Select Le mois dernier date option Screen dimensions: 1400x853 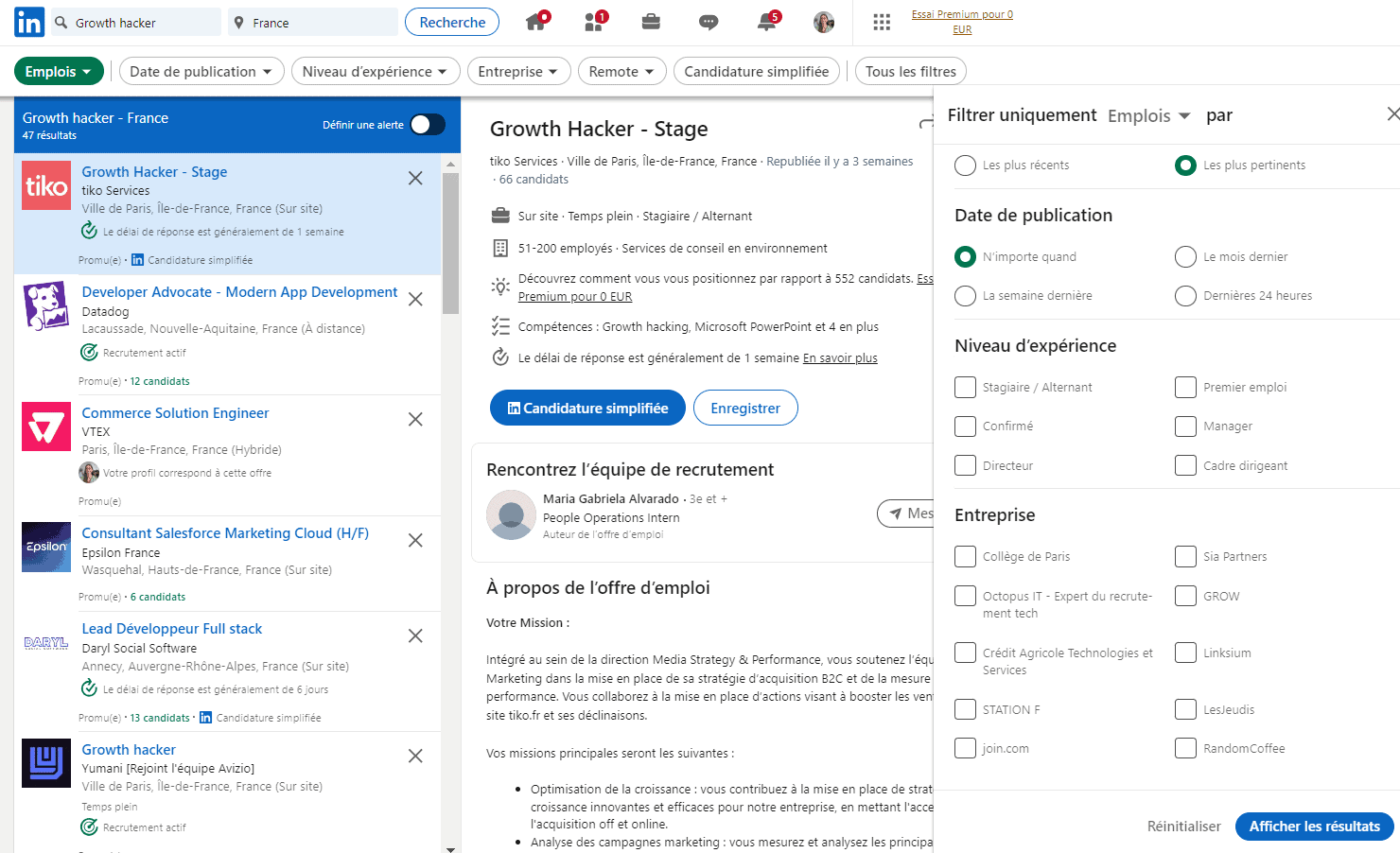1185,257
